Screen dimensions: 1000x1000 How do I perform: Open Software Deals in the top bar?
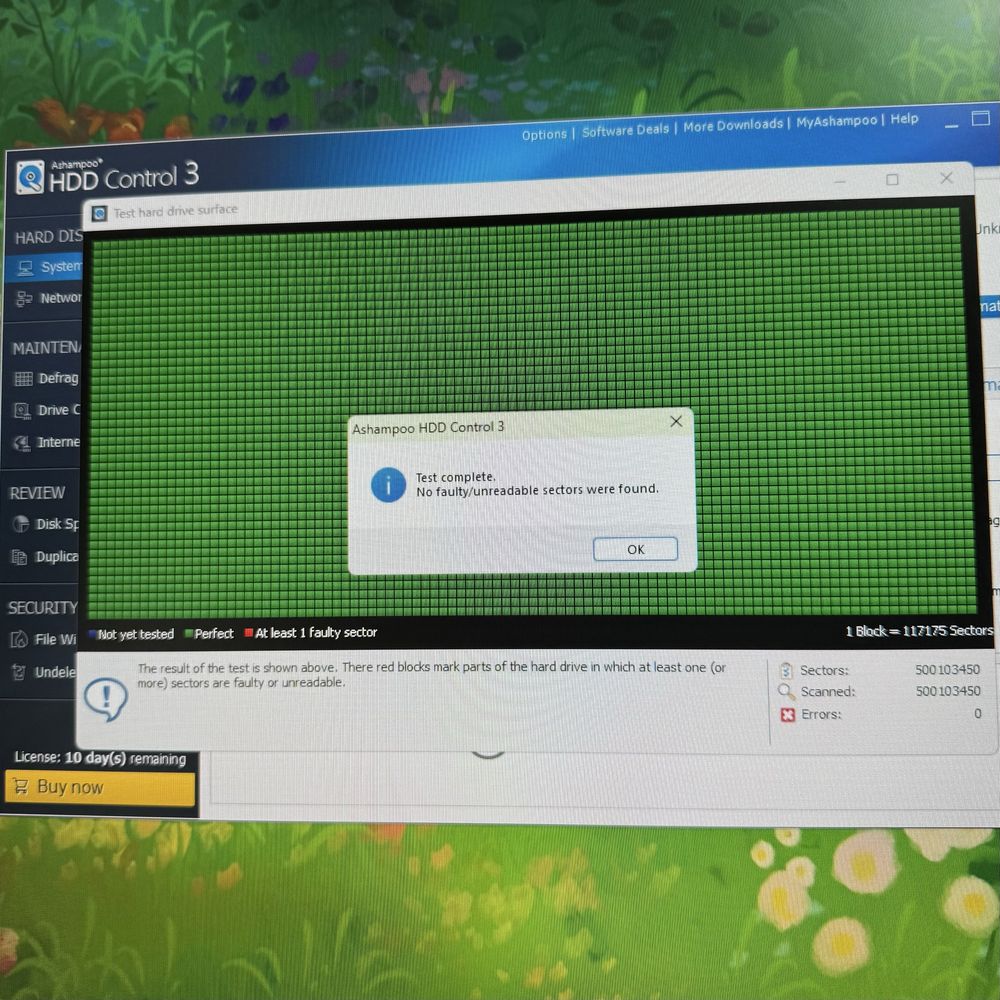pos(625,130)
